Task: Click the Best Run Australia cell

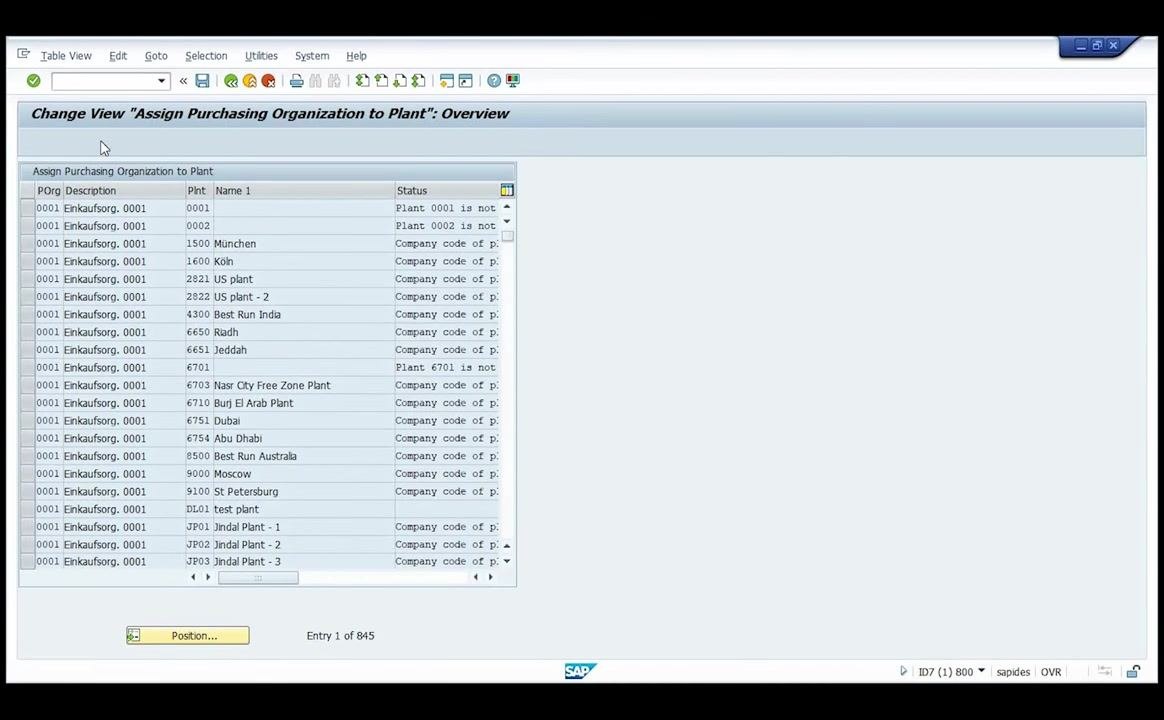Action: tap(304, 456)
